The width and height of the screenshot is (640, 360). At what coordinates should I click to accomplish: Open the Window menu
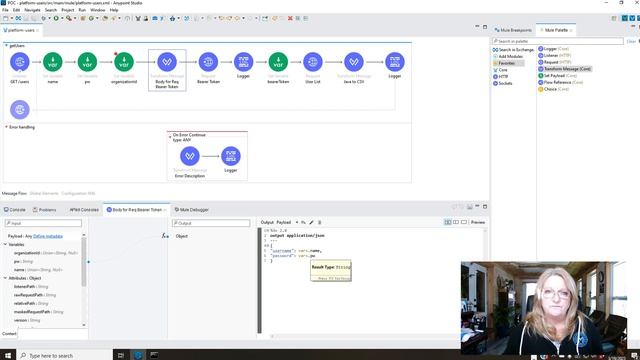[x=98, y=10]
